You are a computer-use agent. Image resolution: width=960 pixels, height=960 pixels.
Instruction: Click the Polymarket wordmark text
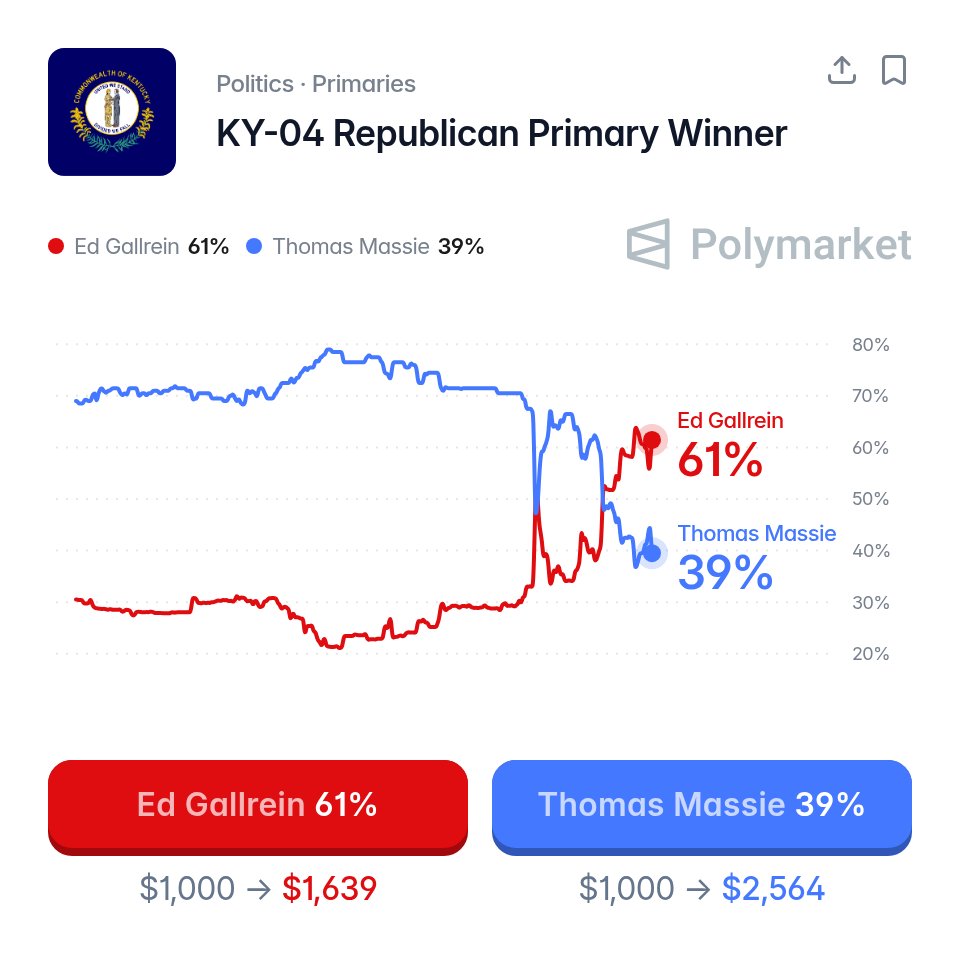click(801, 245)
